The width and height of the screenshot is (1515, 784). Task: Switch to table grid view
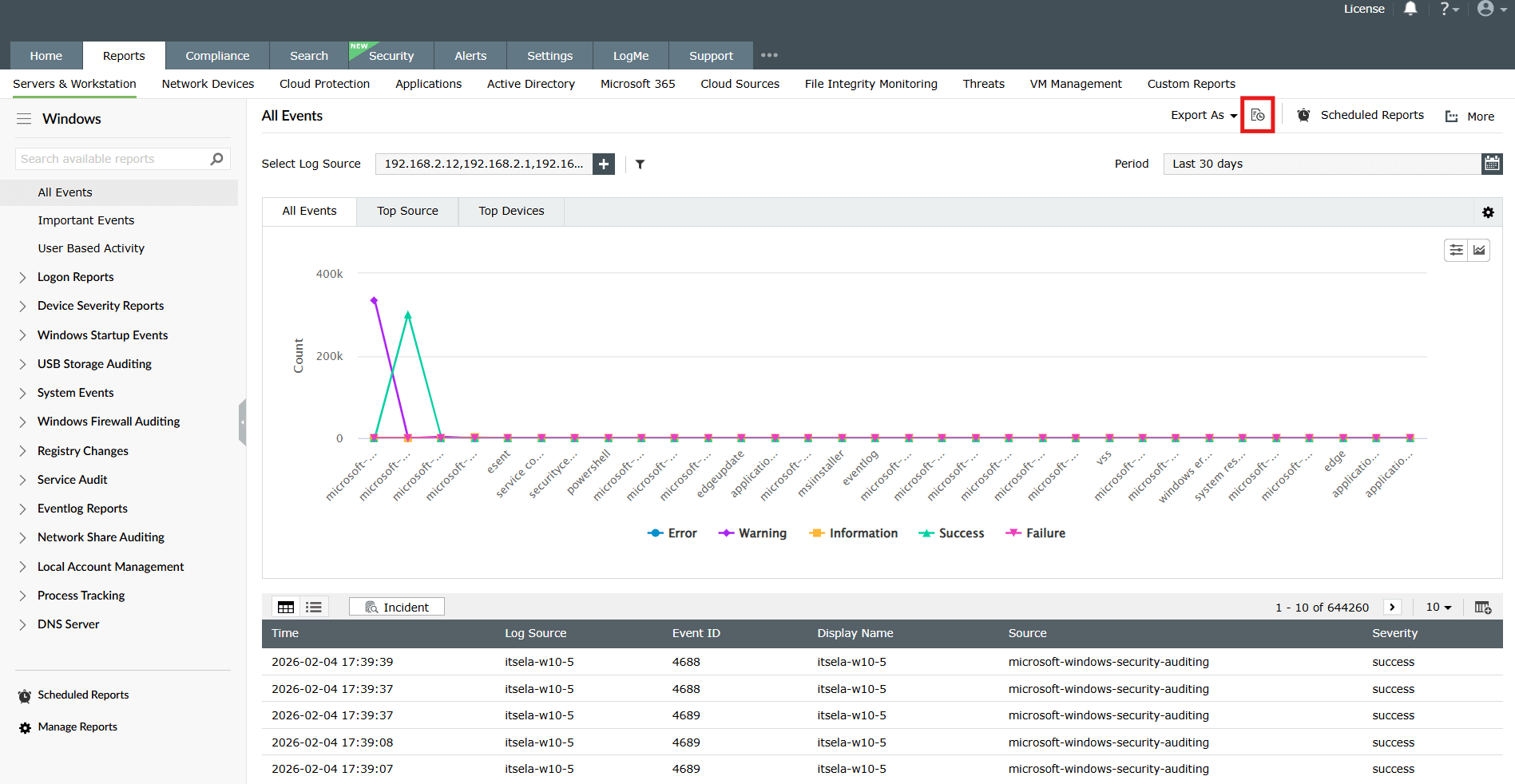(286, 608)
